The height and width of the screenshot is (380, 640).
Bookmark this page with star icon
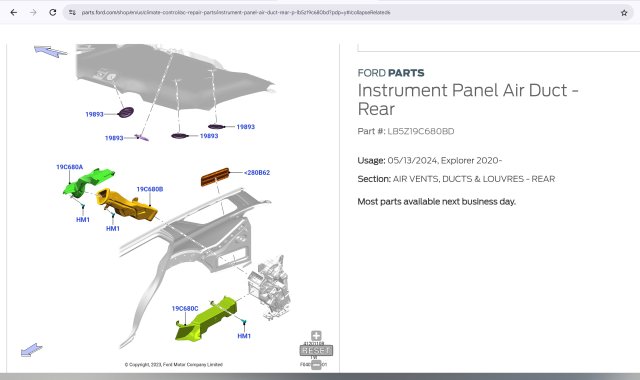click(624, 13)
